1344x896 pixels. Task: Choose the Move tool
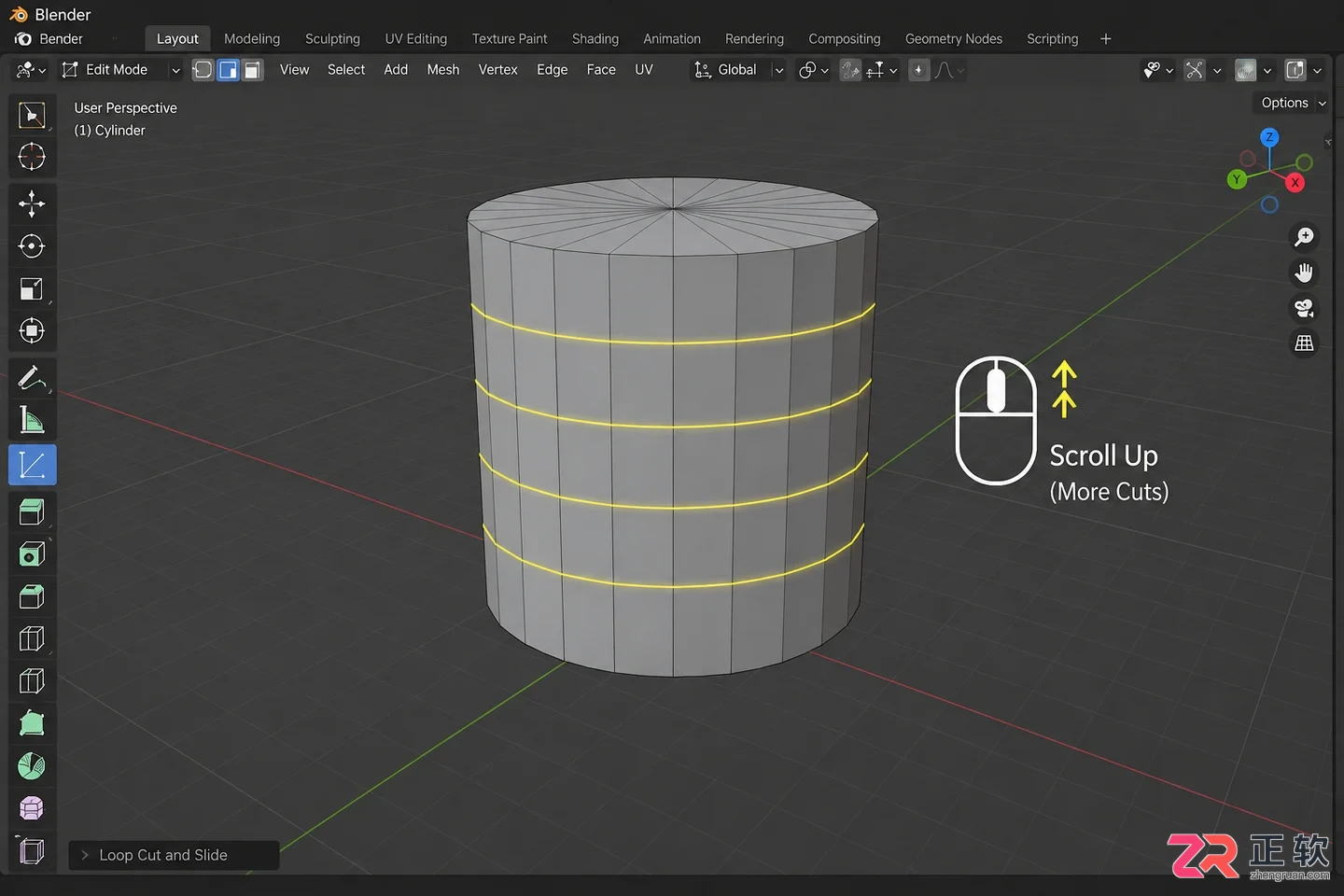[x=32, y=203]
